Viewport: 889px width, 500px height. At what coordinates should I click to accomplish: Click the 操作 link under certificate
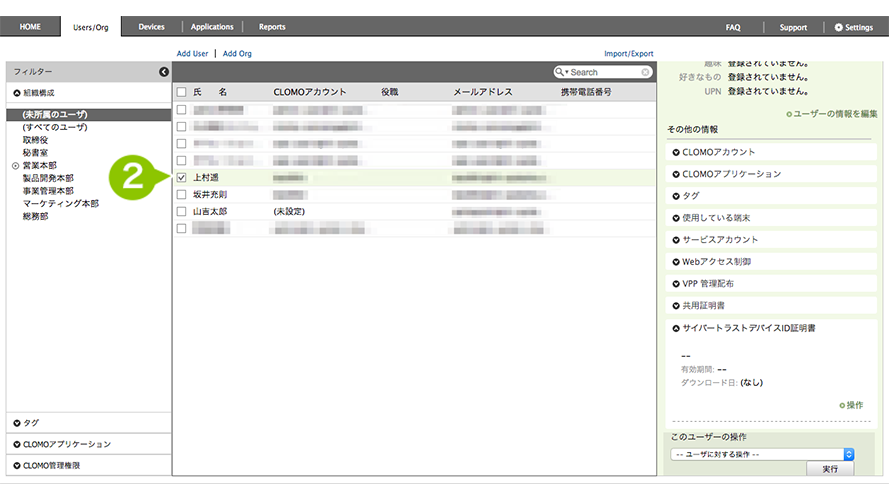tap(851, 405)
